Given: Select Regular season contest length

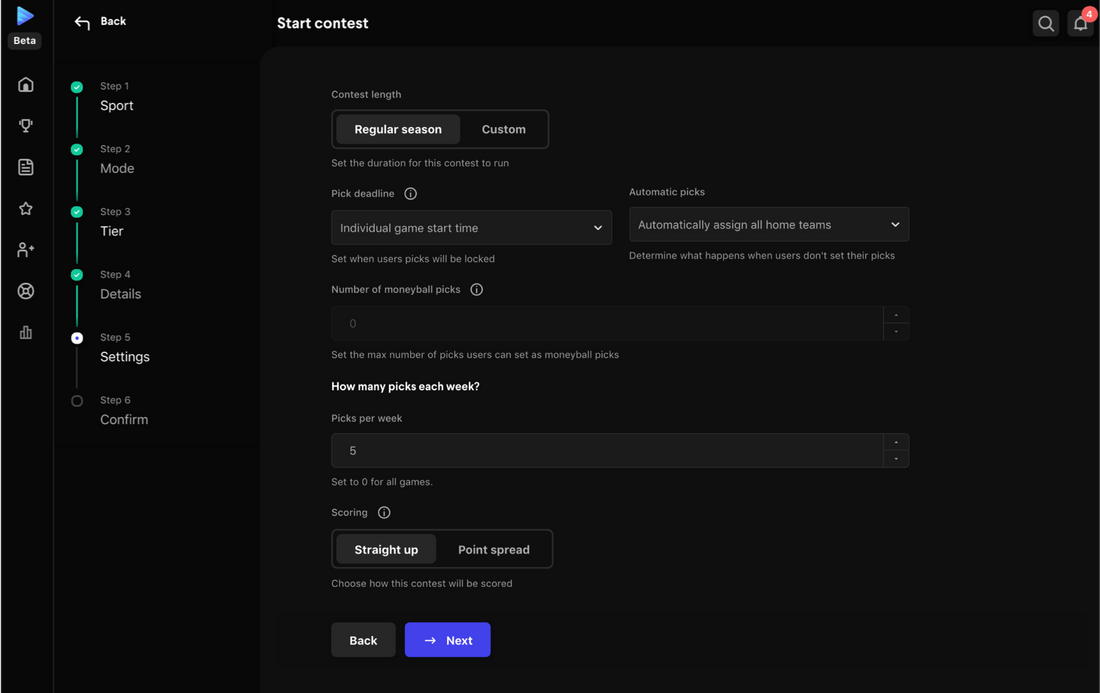Looking at the screenshot, I should coord(398,129).
